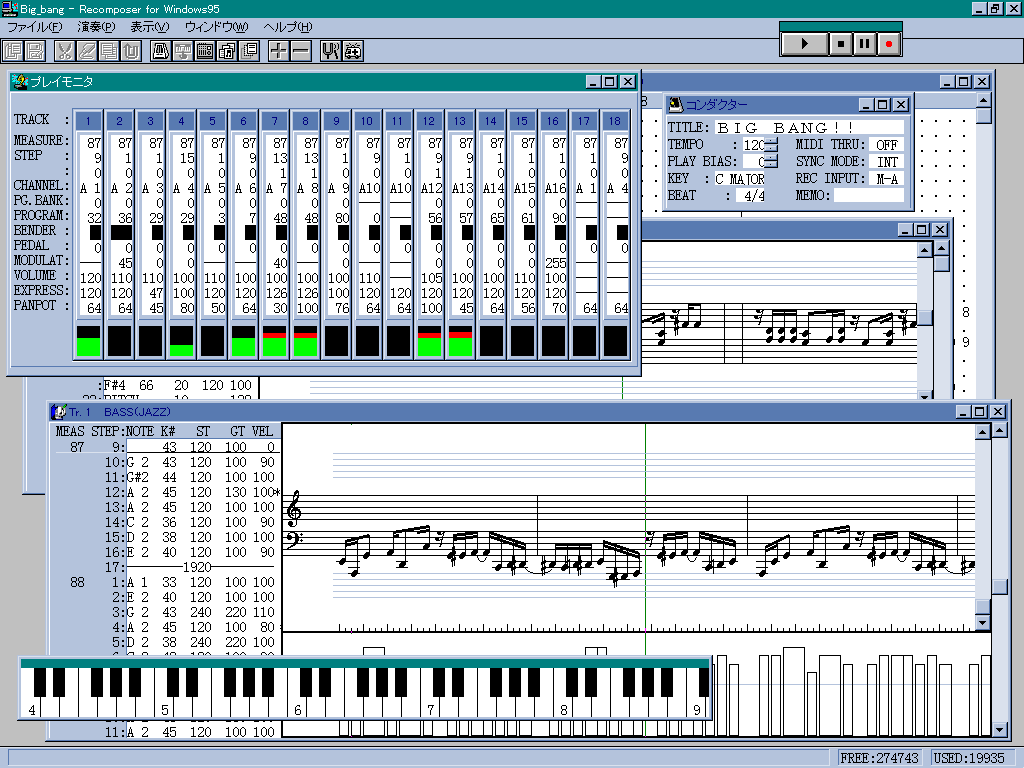Viewport: 1024px width, 768px height.
Task: Open the ヘルプ(H) menu
Action: [x=288, y=27]
